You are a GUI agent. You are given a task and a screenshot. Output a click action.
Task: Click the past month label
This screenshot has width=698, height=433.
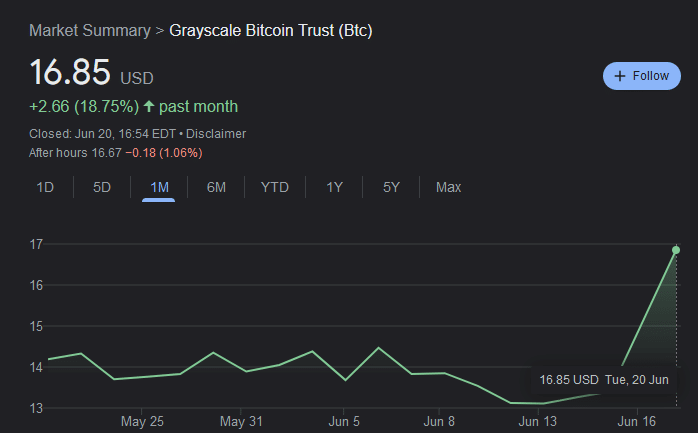(199, 107)
